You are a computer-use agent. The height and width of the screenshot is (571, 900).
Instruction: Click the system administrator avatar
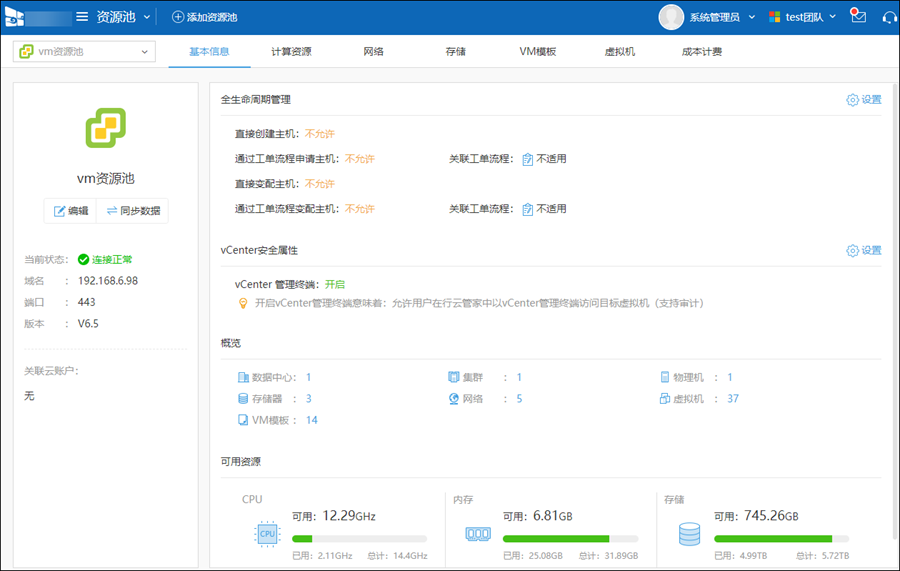[671, 17]
